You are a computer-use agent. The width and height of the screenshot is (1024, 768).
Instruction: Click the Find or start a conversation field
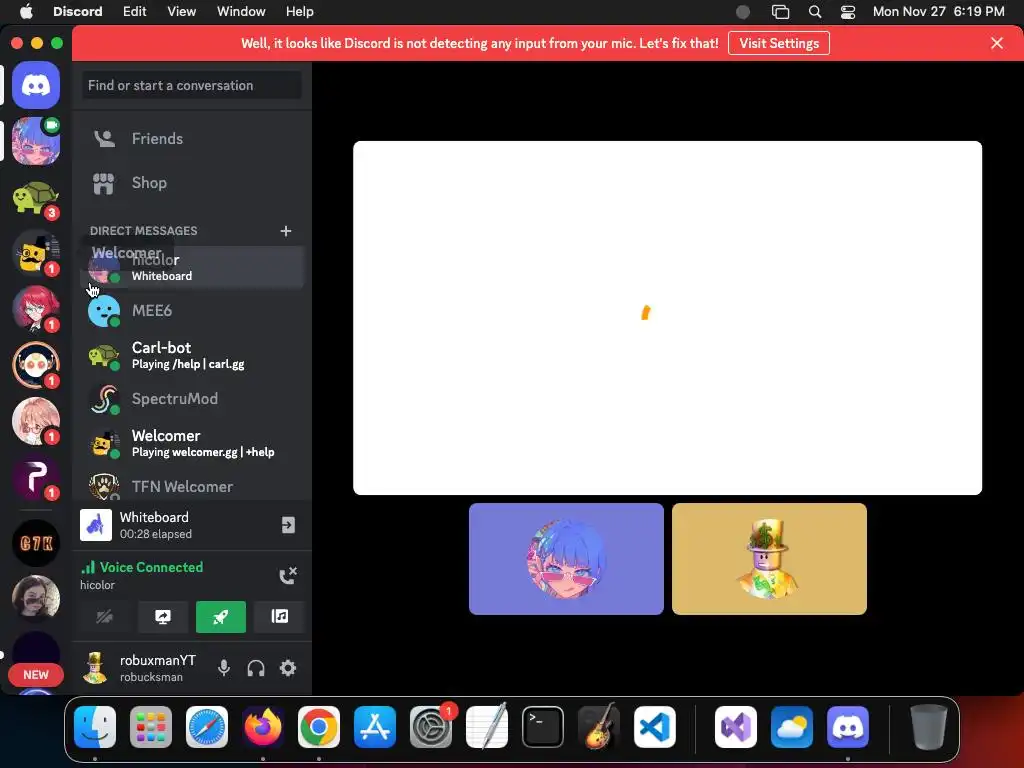[192, 86]
